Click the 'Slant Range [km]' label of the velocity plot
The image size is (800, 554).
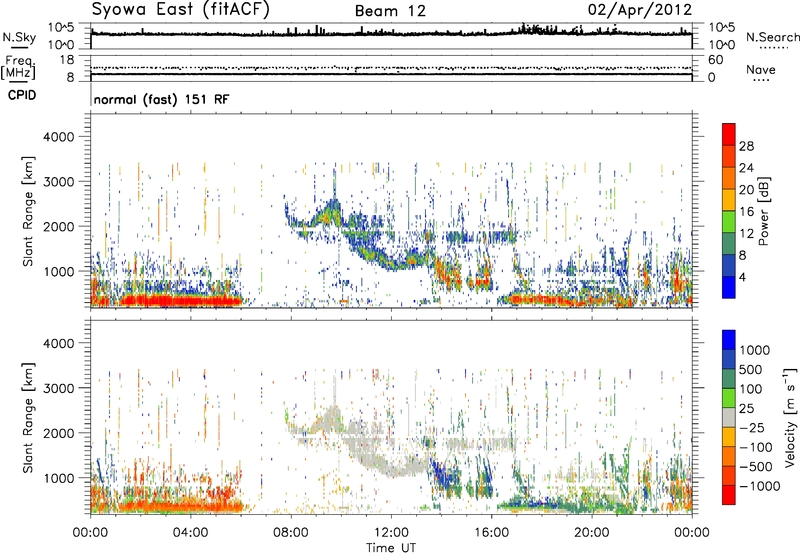(28, 417)
